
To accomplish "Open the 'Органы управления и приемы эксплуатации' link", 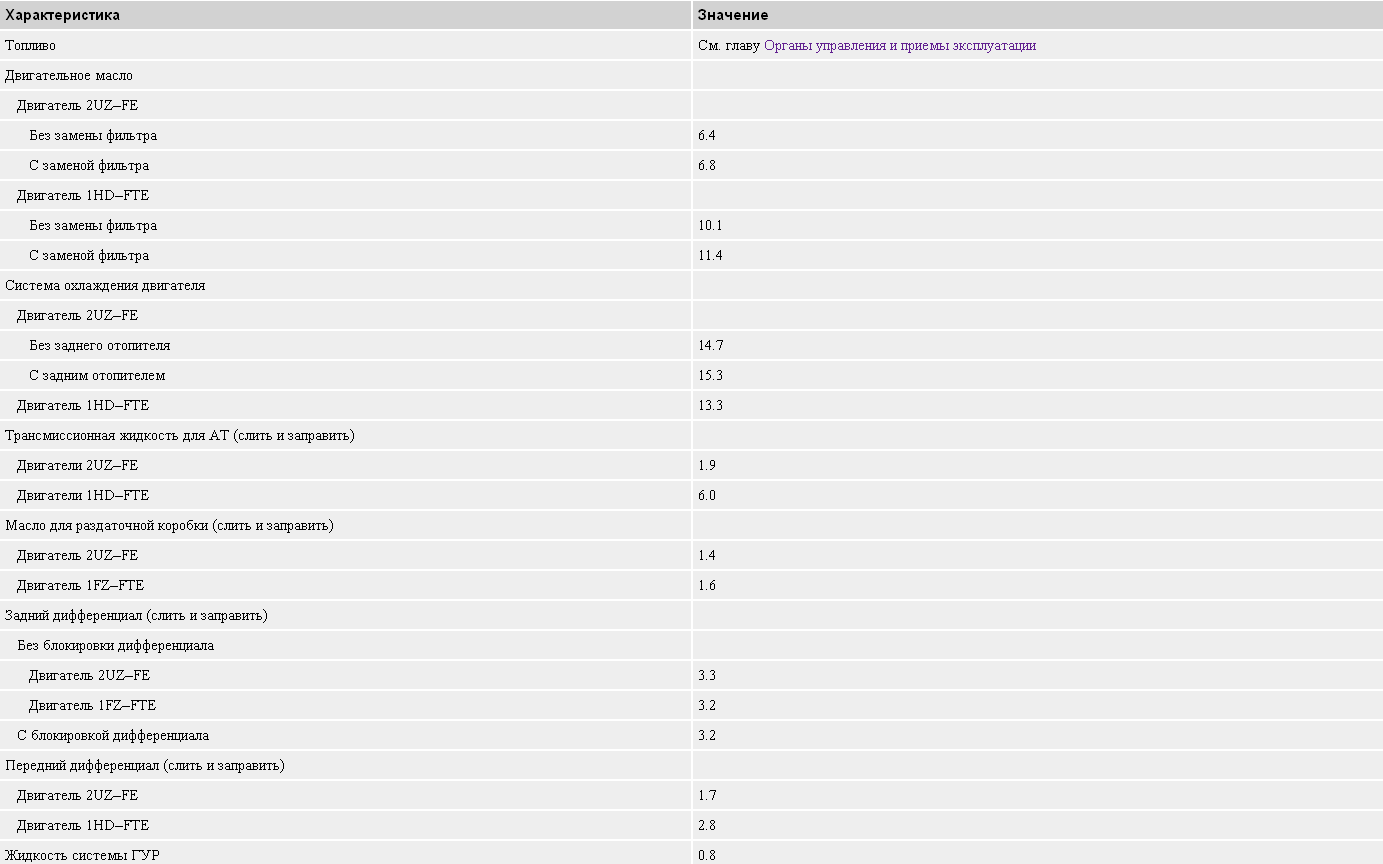I will tap(900, 45).
